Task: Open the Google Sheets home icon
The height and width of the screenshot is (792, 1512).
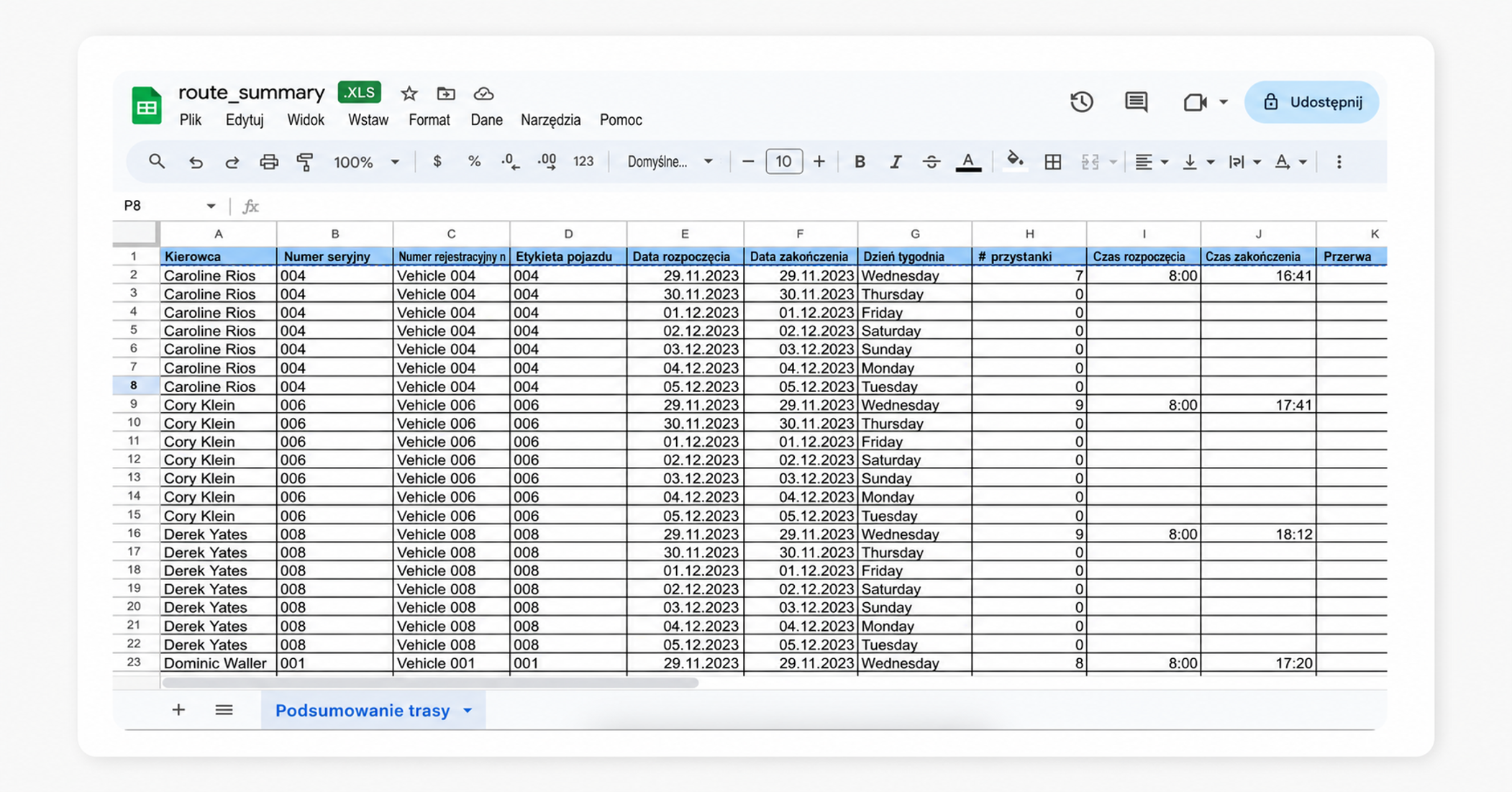Action: pyautogui.click(x=147, y=106)
